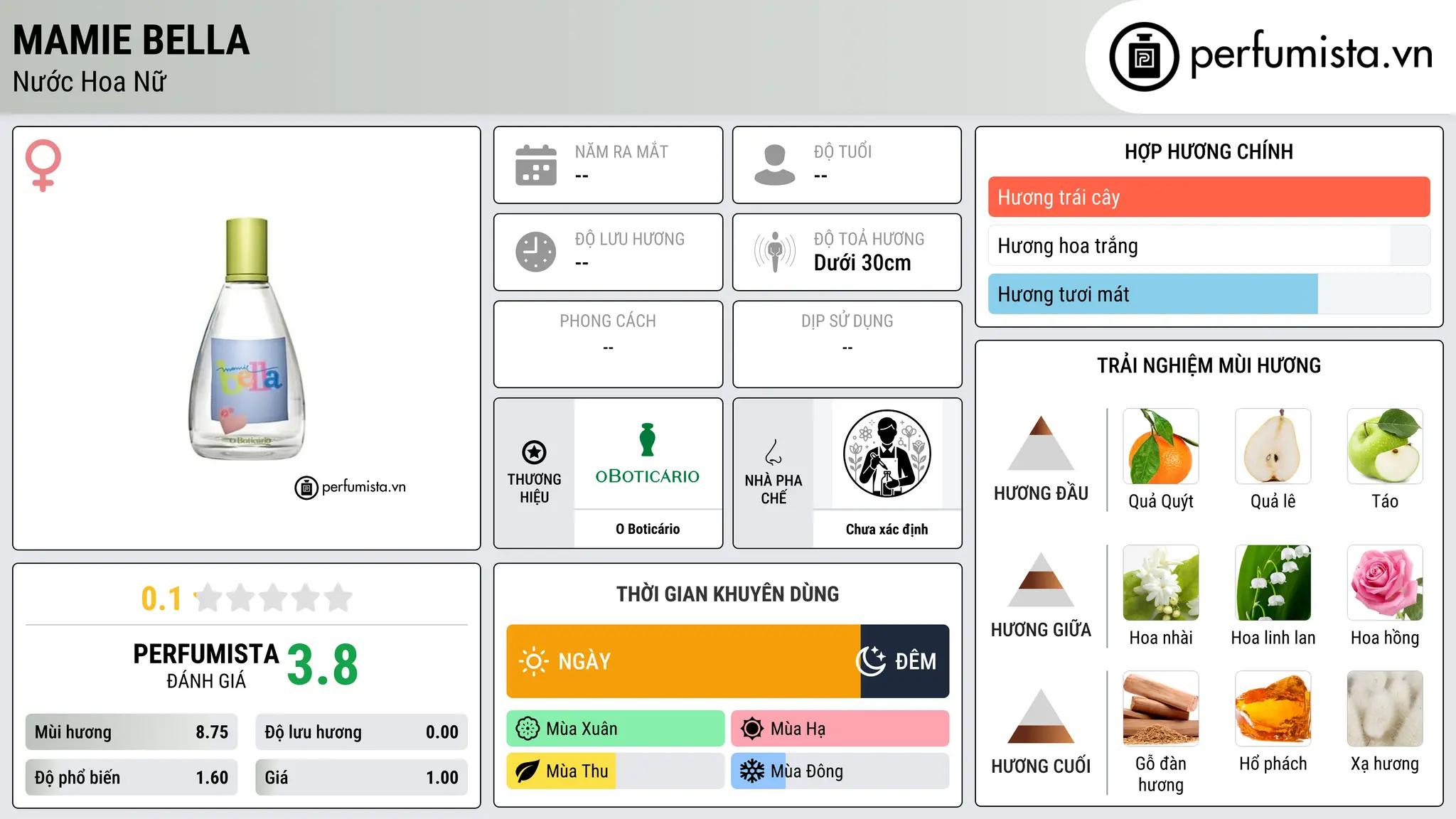Click the sun icon next to Ngày
1456x819 pixels.
point(533,661)
